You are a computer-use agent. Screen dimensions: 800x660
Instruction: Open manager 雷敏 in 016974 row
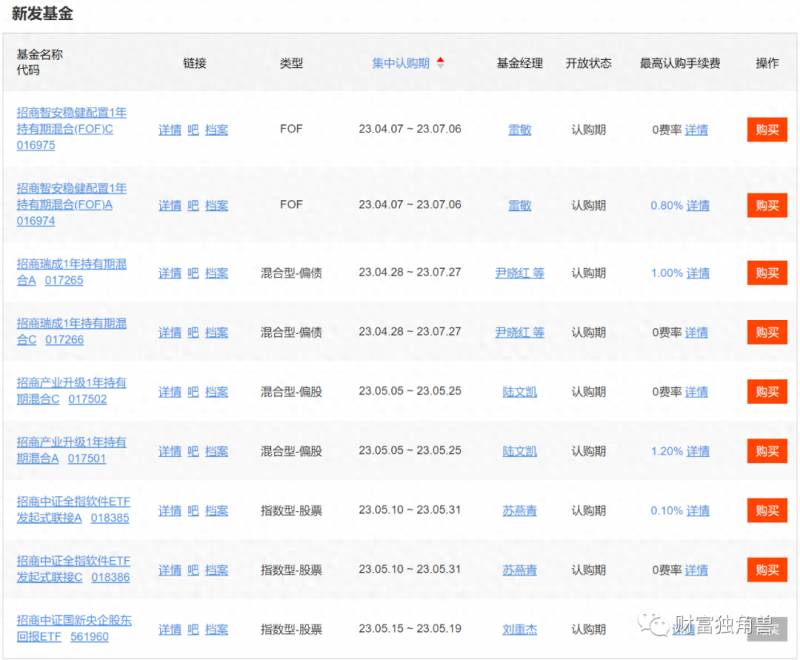(x=519, y=205)
